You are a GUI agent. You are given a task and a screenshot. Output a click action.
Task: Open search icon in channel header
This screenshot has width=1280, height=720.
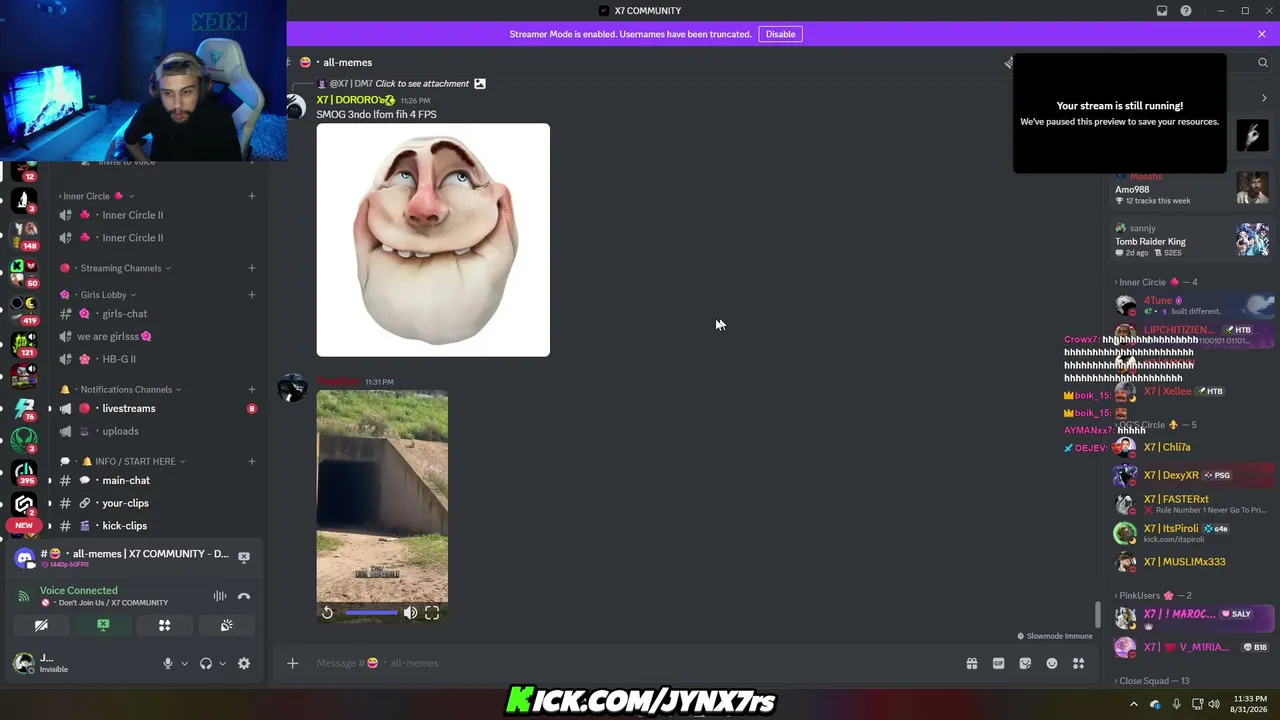(x=1263, y=62)
